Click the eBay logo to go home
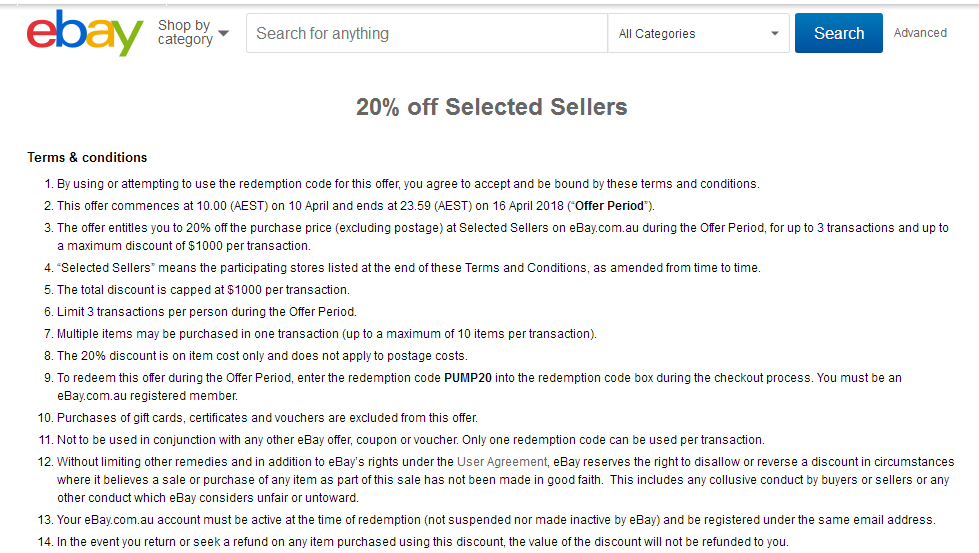 click(85, 33)
